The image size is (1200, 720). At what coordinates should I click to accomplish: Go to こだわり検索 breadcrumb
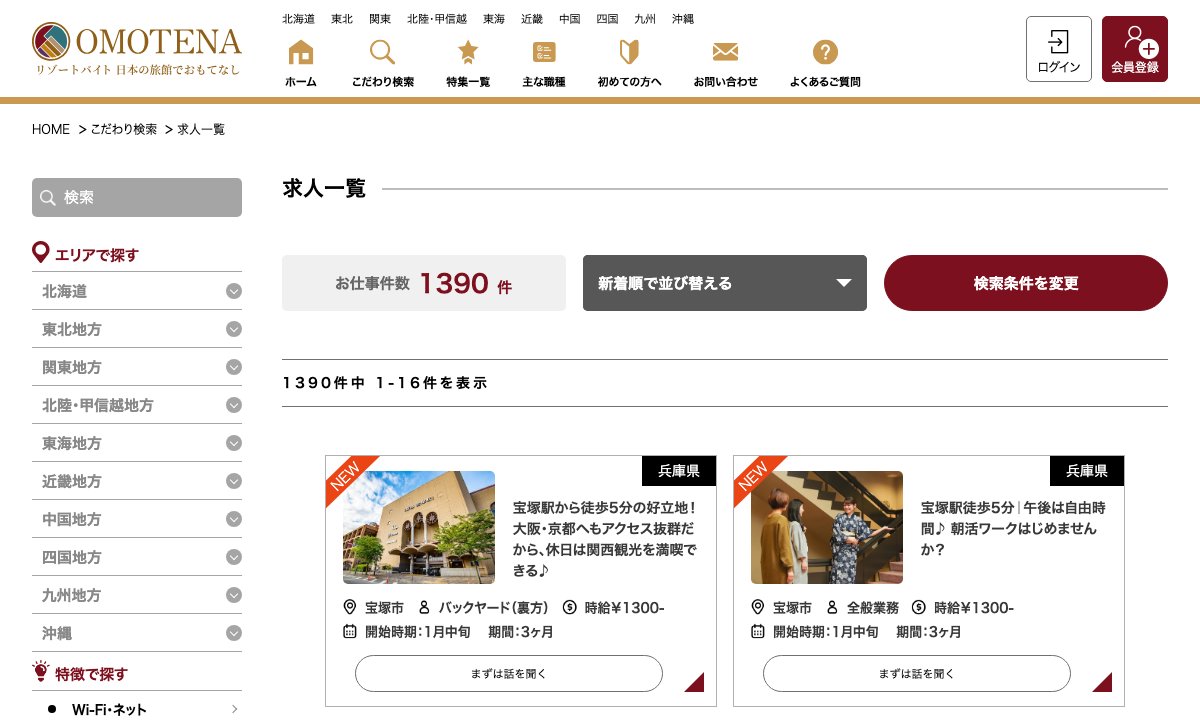point(124,130)
